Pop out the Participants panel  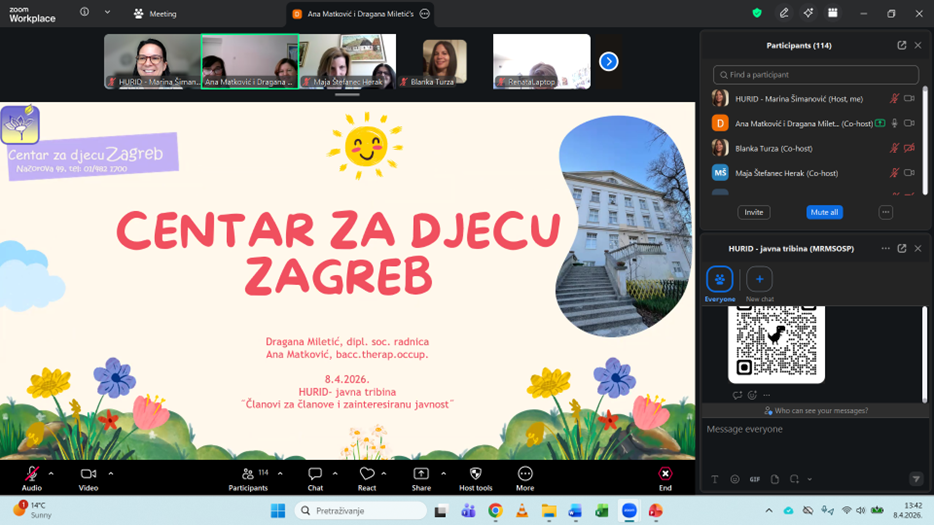pos(902,45)
